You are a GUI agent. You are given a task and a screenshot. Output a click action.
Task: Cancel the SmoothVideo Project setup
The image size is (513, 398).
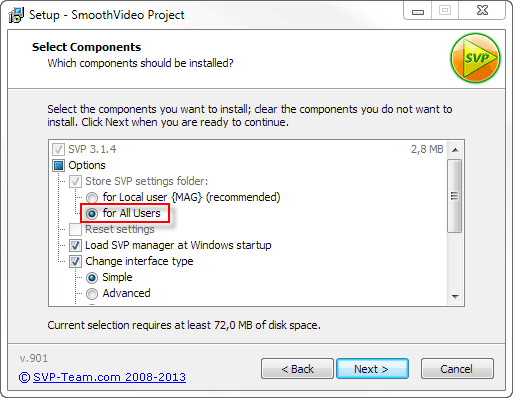tap(457, 369)
